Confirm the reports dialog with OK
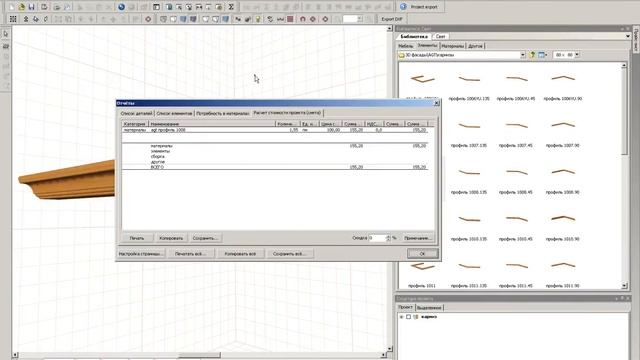This screenshot has width=640, height=360. [422, 253]
